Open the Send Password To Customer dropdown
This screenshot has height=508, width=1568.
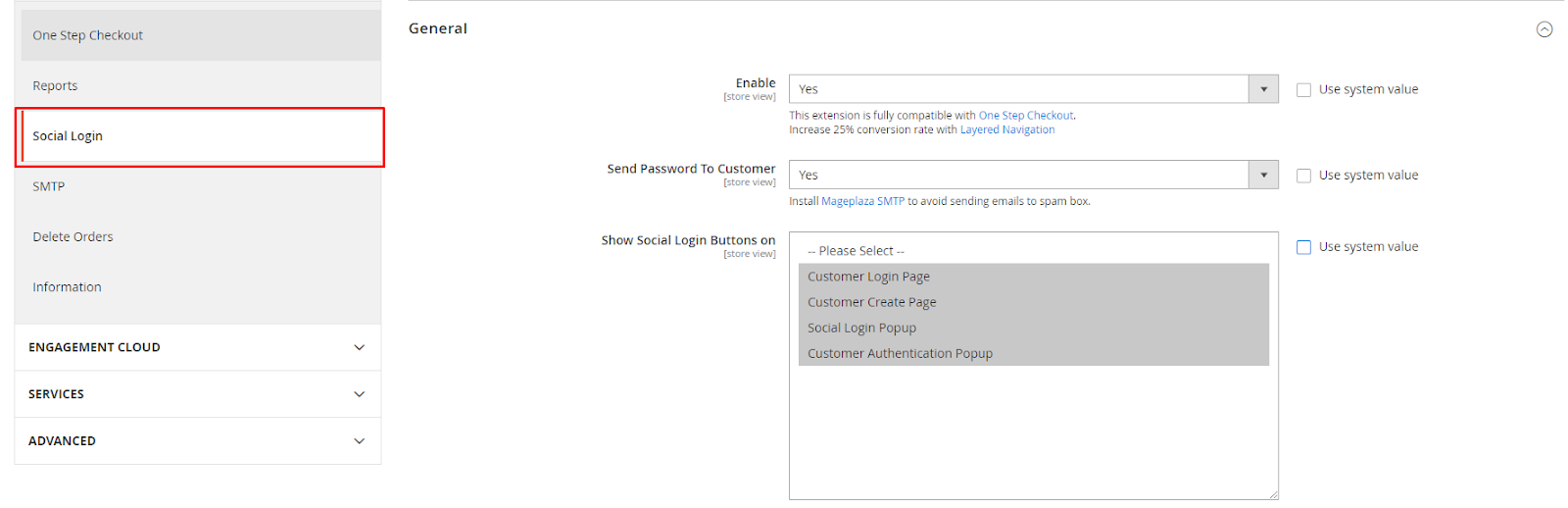(1033, 176)
